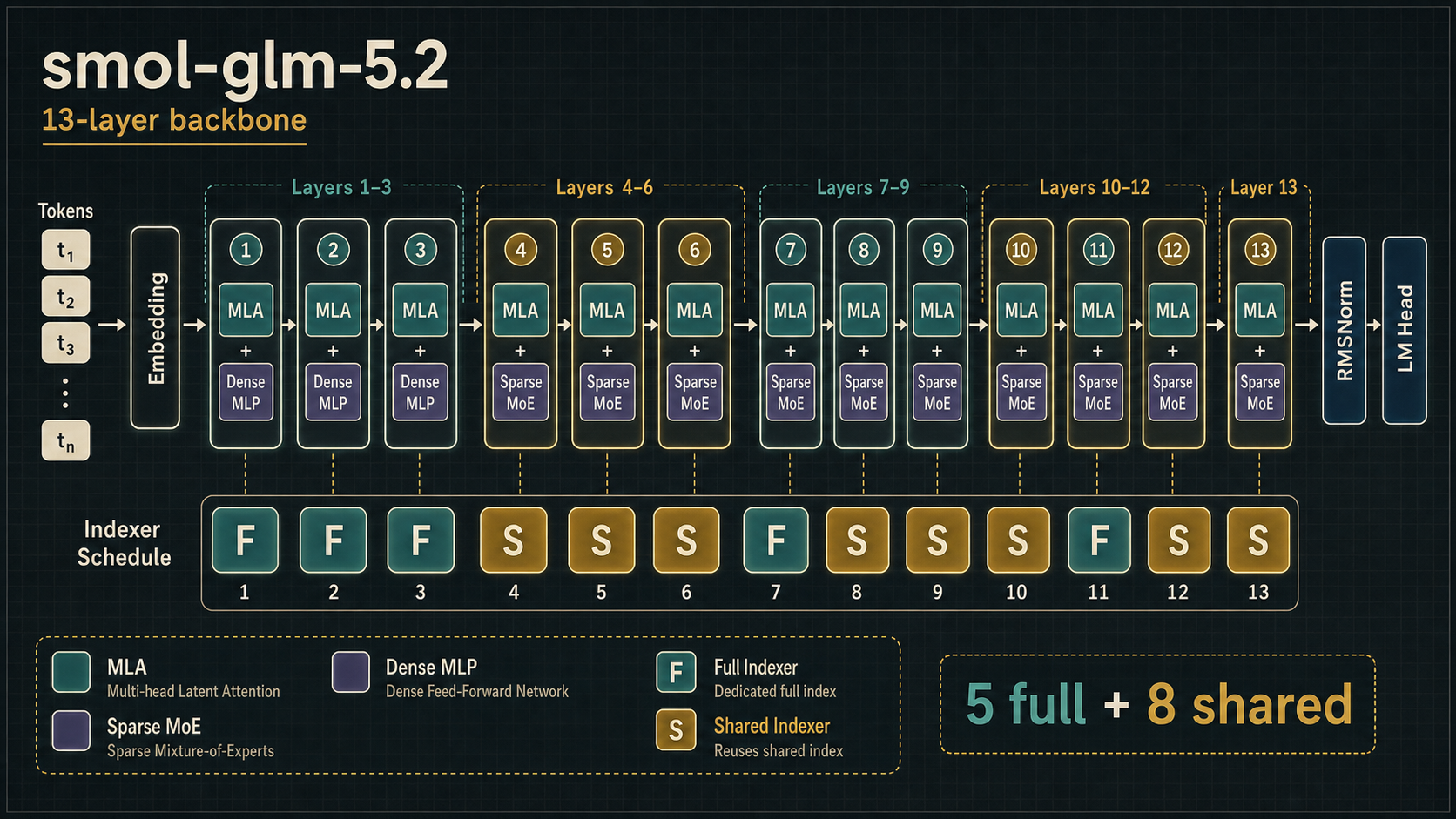
Task: Click the F indexer tile numbered 1
Action: pos(246,540)
